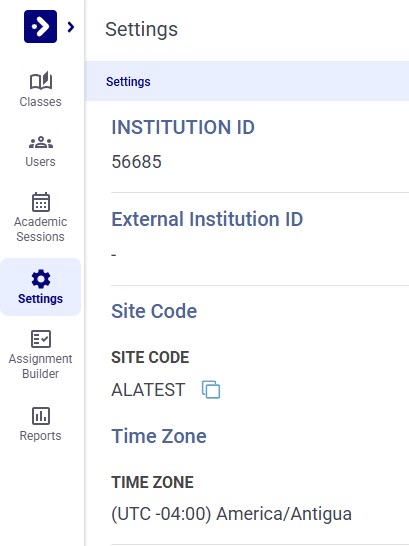Click the Academic Sessions sidebar label
This screenshot has width=409, height=546.
40,229
